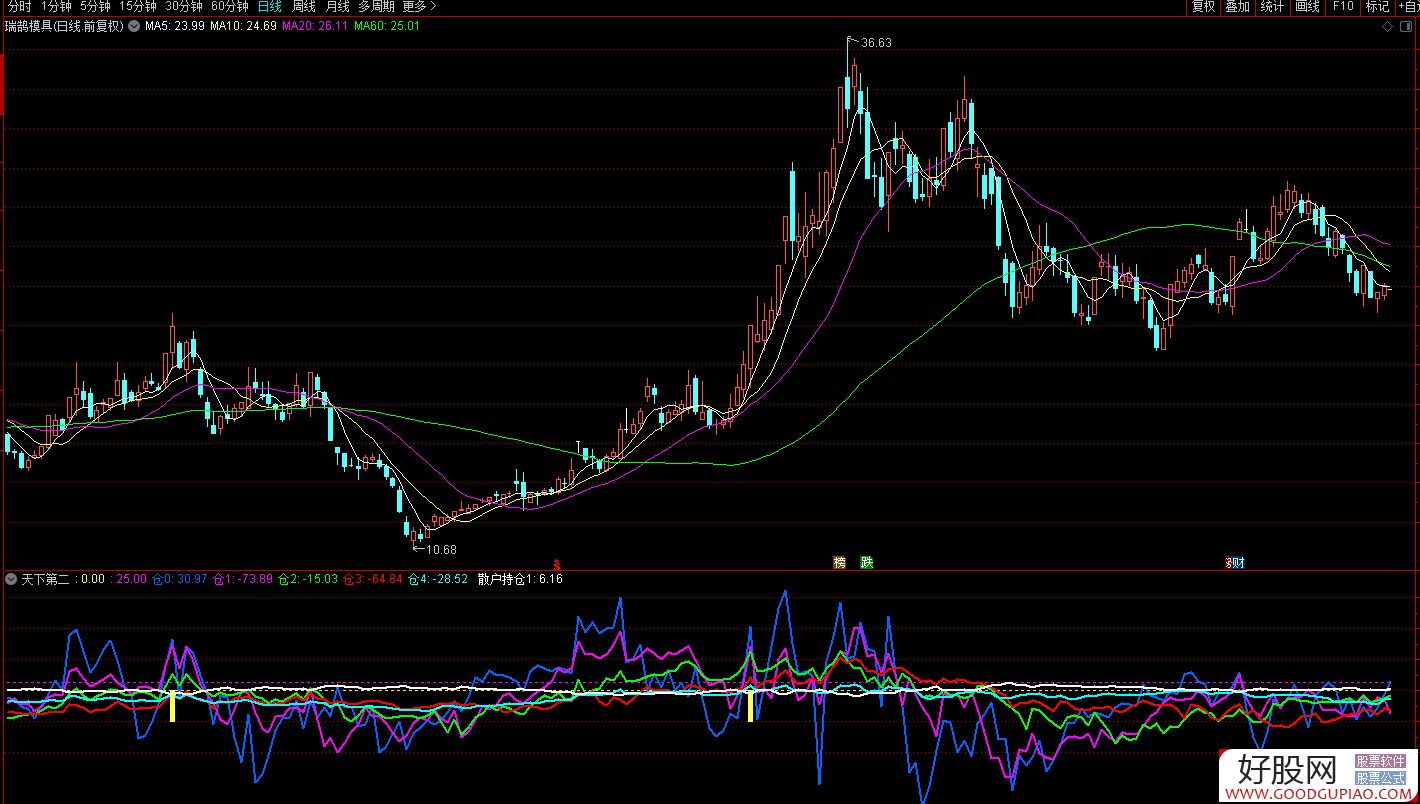
Task: Click the 10.68 low price label
Action: [441, 549]
